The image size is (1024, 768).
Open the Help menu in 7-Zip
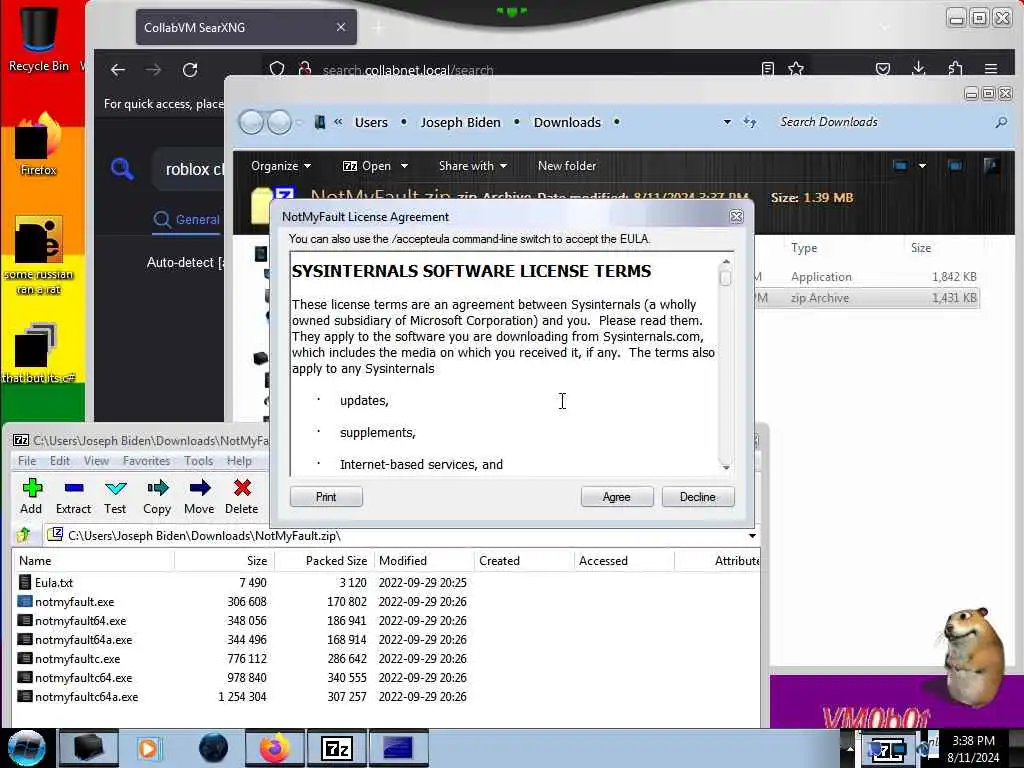(239, 460)
